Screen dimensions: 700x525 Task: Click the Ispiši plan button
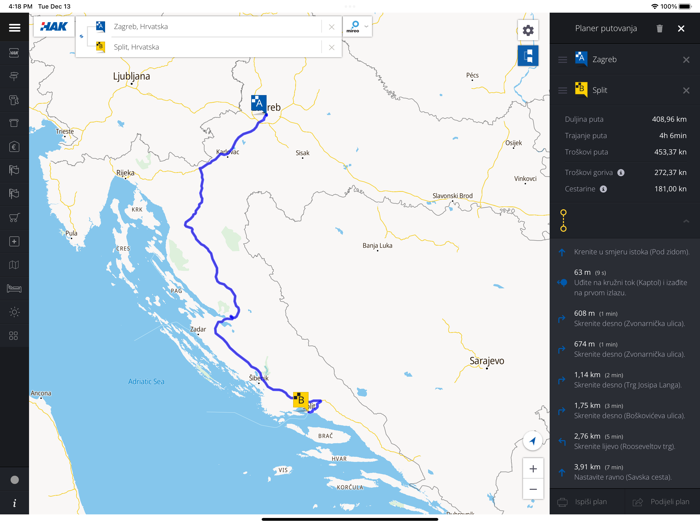(x=587, y=502)
